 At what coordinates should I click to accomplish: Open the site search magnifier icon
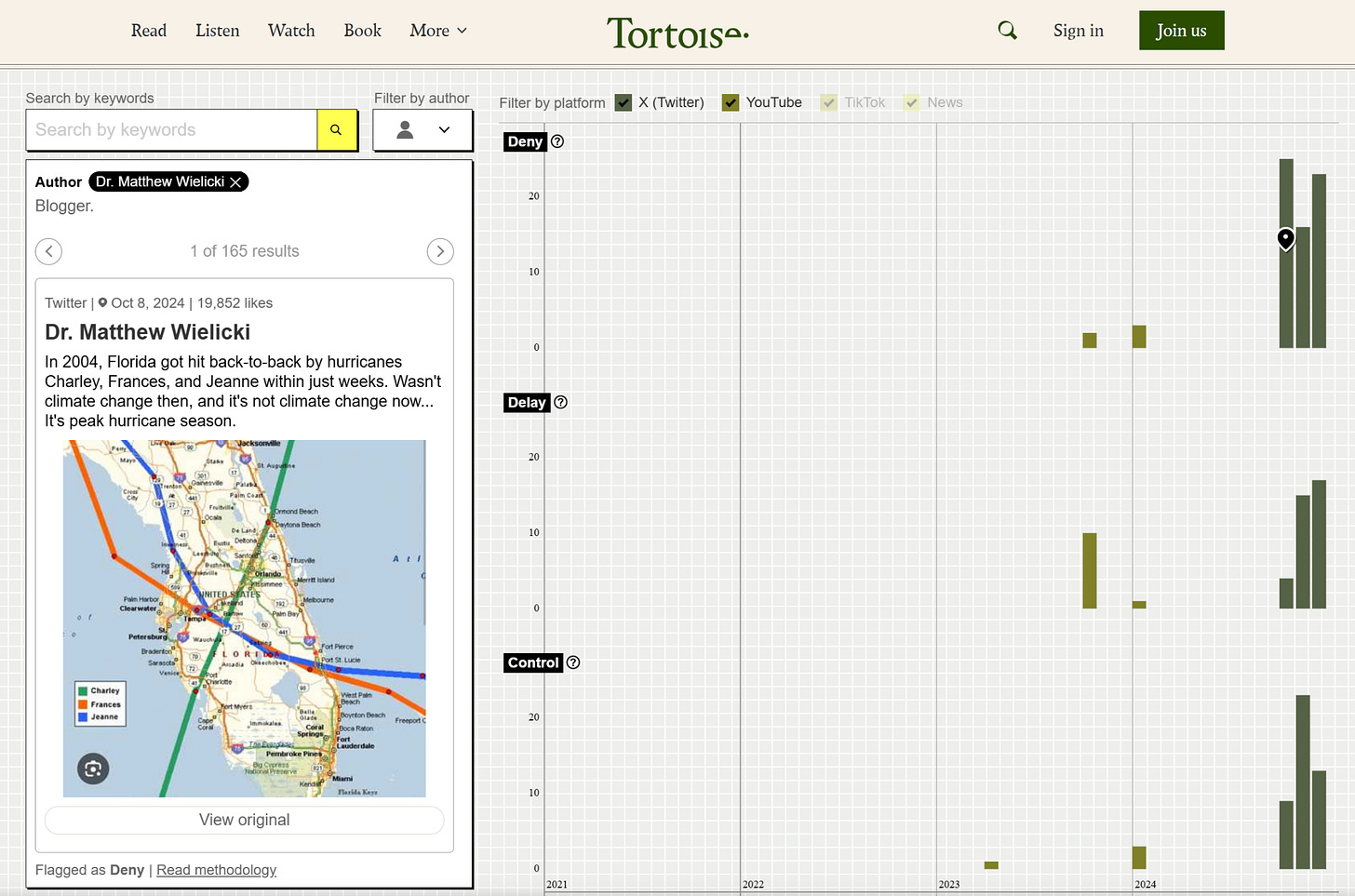pyautogui.click(x=1007, y=31)
